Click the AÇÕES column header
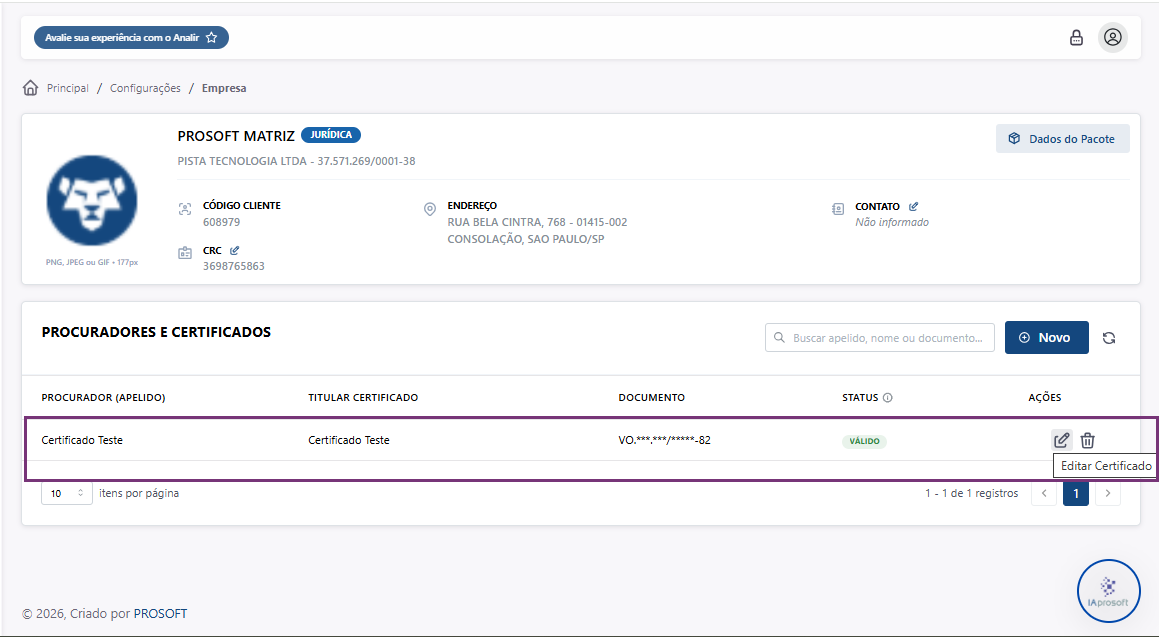 pos(1044,398)
